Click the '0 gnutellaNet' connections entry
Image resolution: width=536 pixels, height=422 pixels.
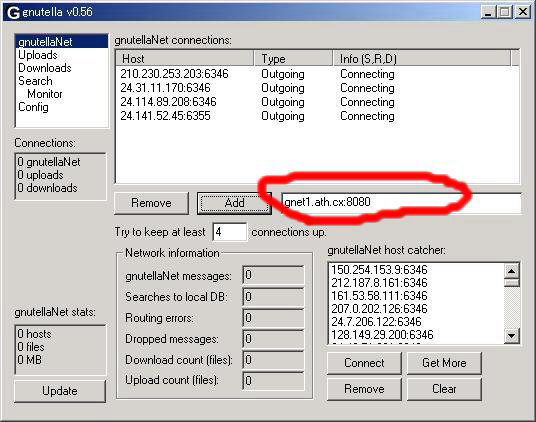(49, 162)
